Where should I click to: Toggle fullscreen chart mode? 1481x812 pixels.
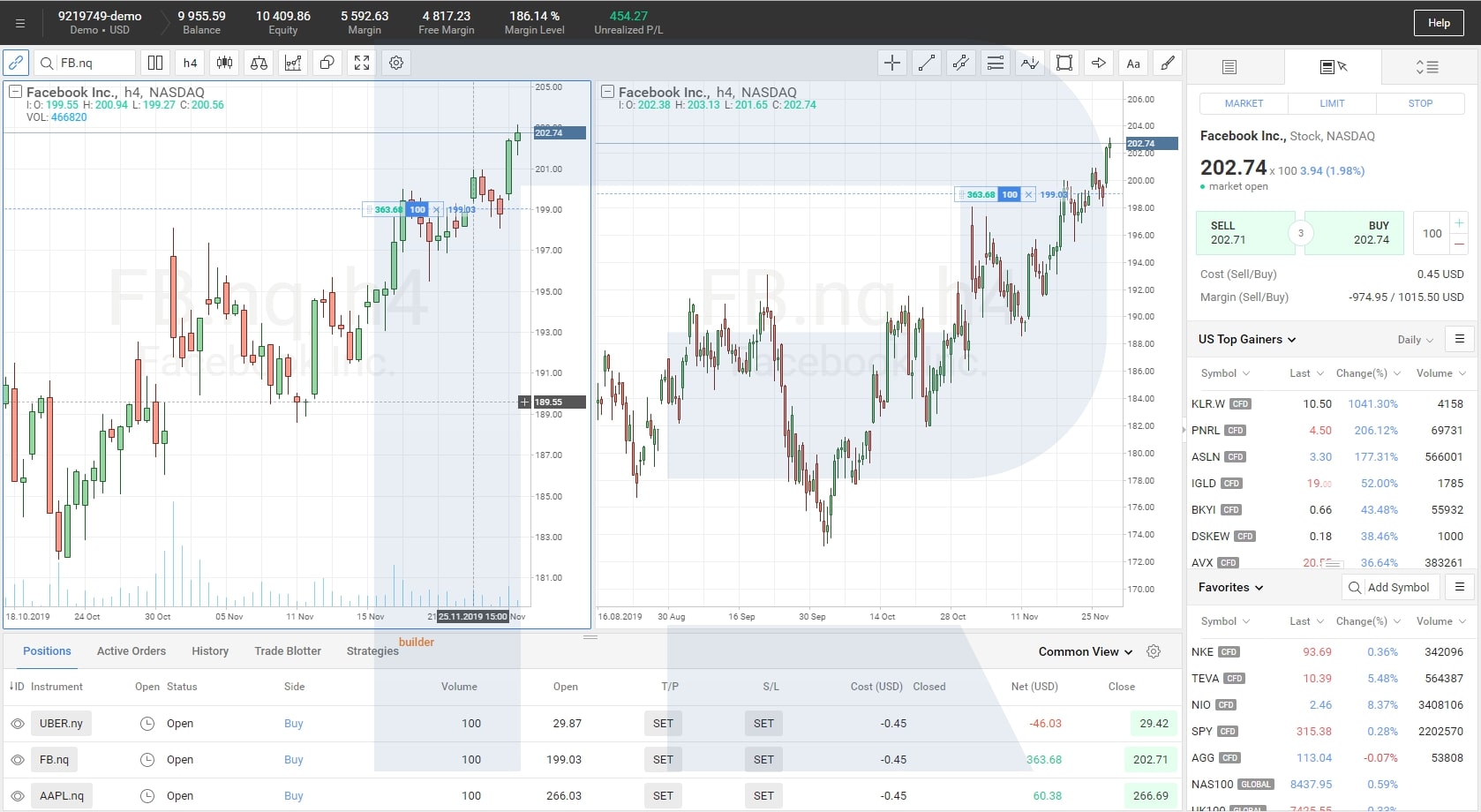pyautogui.click(x=362, y=63)
